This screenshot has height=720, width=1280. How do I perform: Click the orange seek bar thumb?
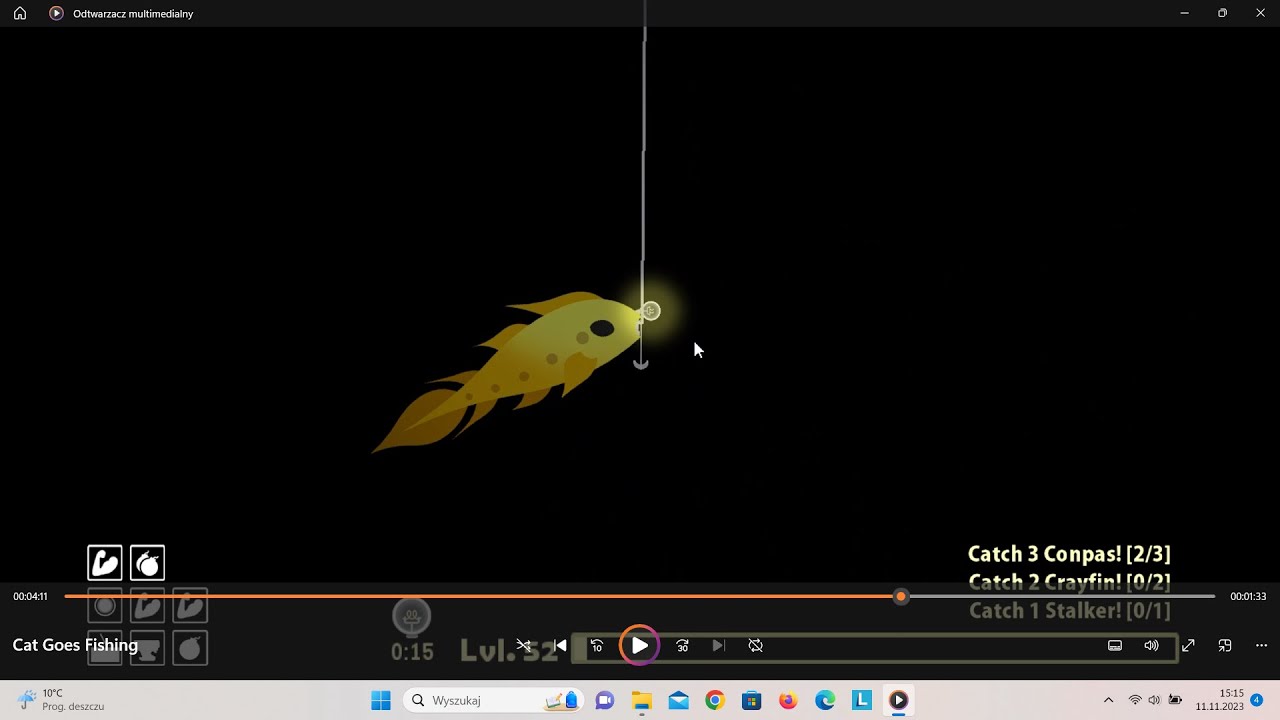pos(901,596)
